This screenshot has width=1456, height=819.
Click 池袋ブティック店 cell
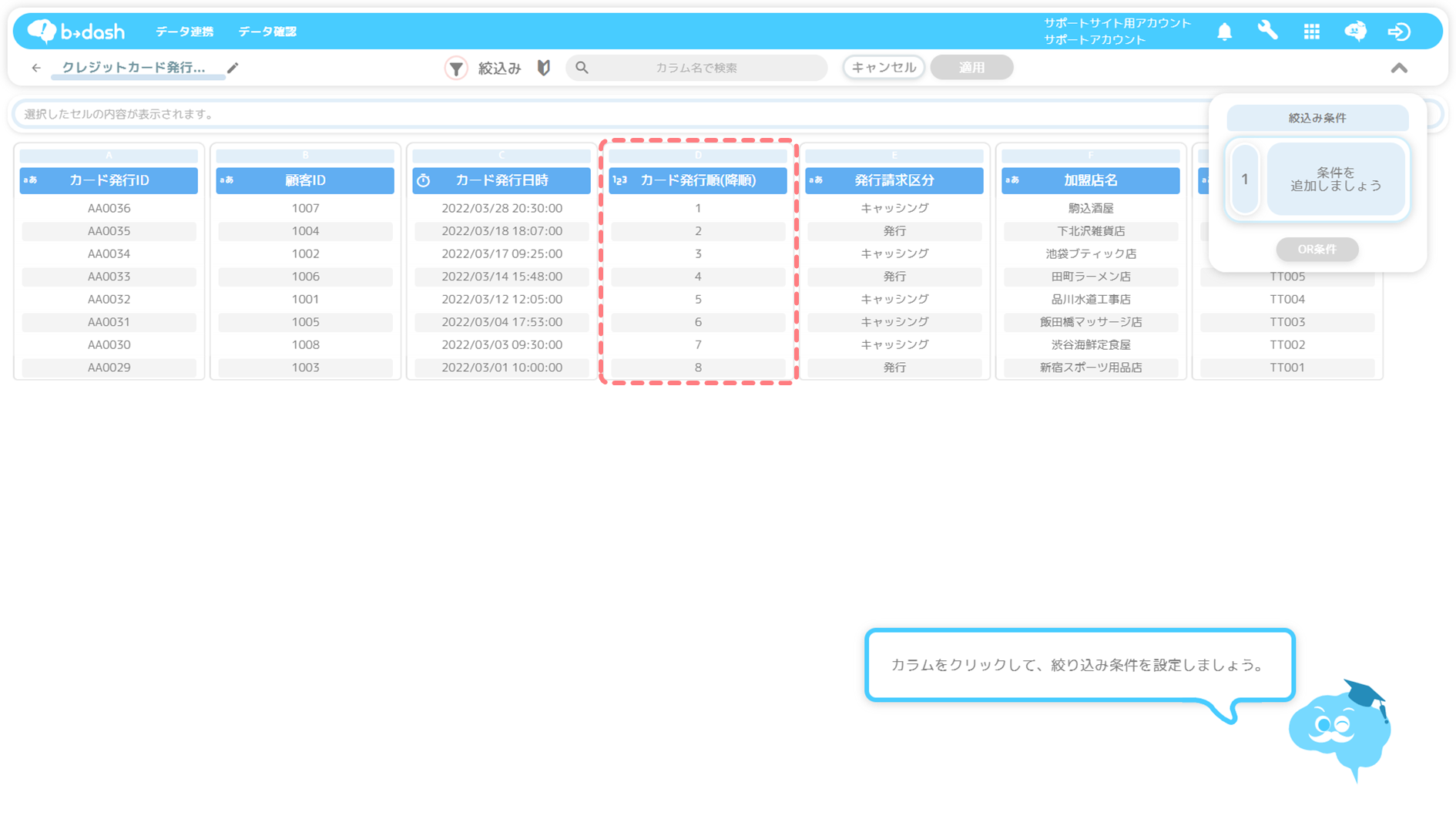[1091, 253]
